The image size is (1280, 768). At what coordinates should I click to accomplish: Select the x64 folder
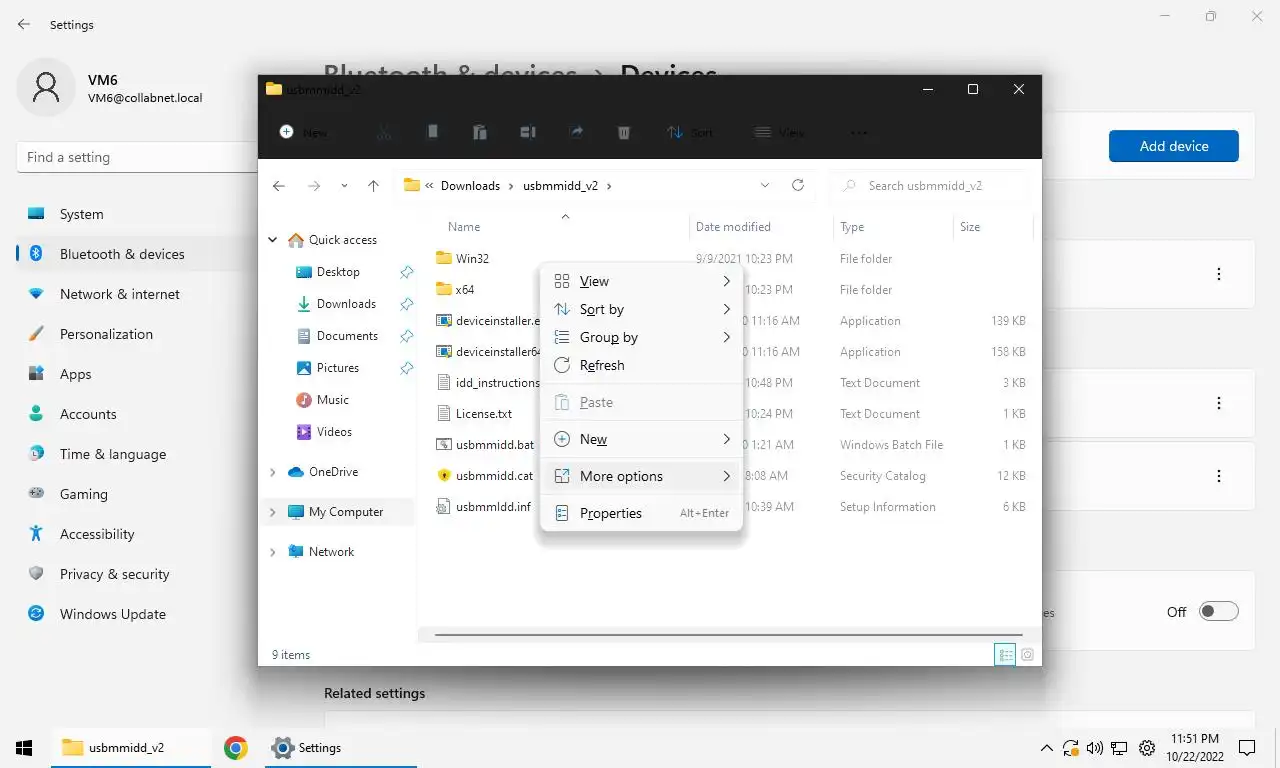[x=455, y=290]
